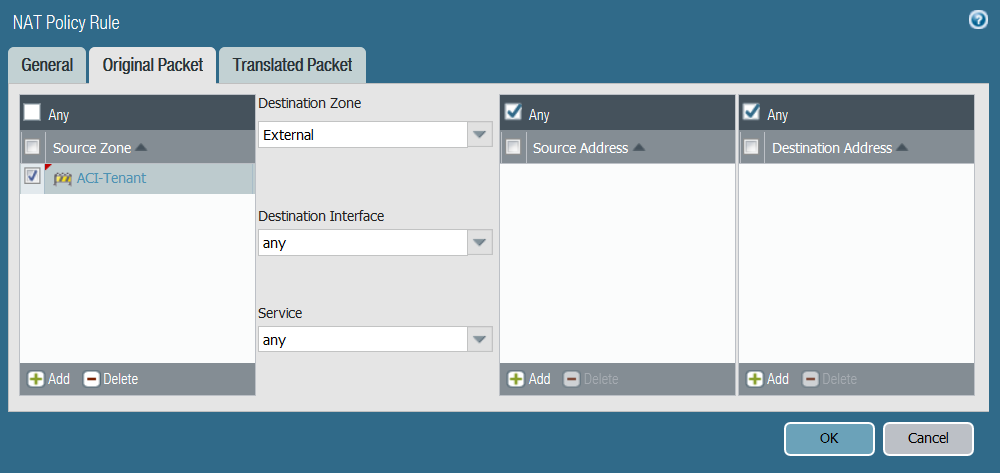Click the help question mark icon
Viewport: 1000px width, 473px height.
pos(978,20)
